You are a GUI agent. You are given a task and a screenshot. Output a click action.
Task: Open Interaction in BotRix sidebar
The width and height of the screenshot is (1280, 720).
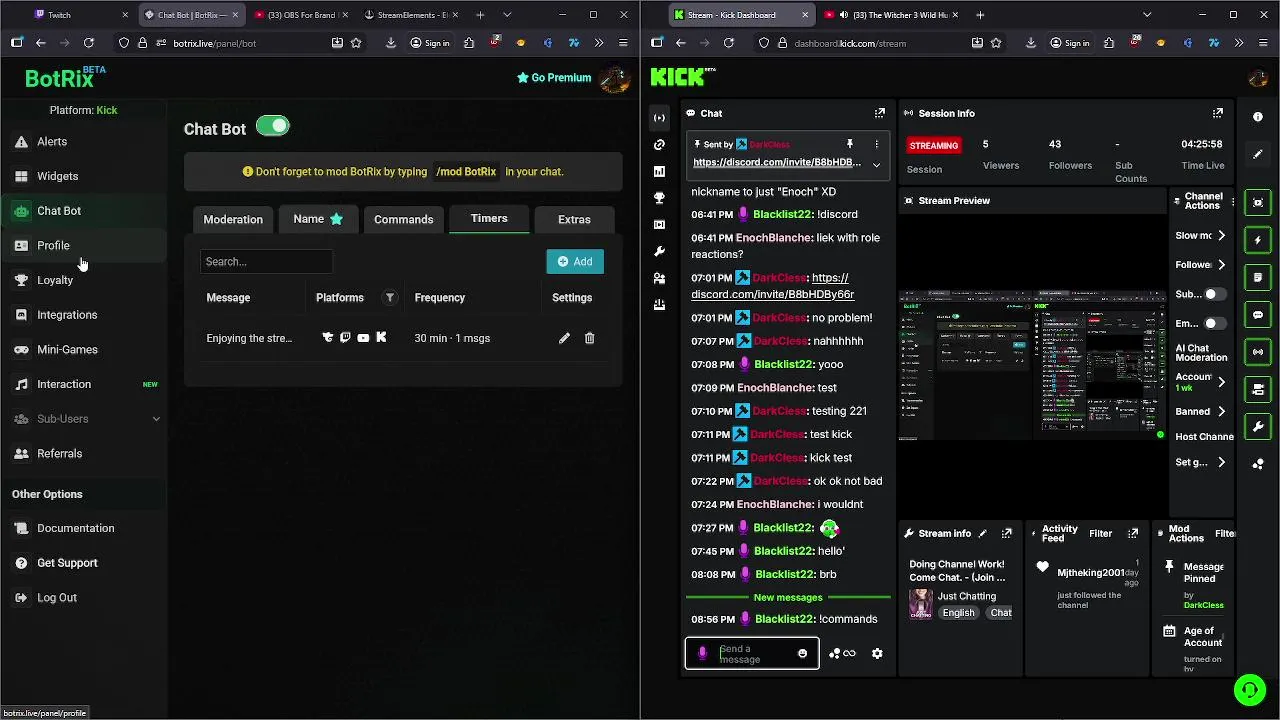coord(64,385)
